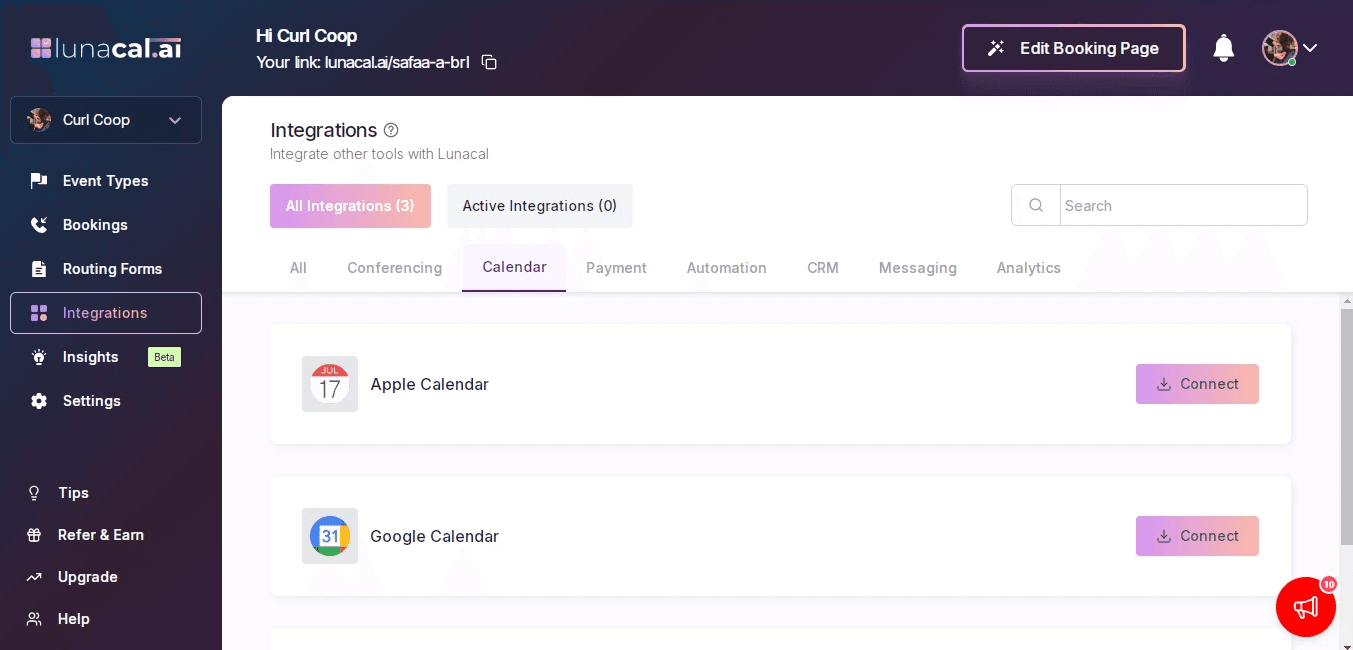This screenshot has height=650, width=1353.
Task: Click the search magnifier icon
Action: click(1036, 205)
